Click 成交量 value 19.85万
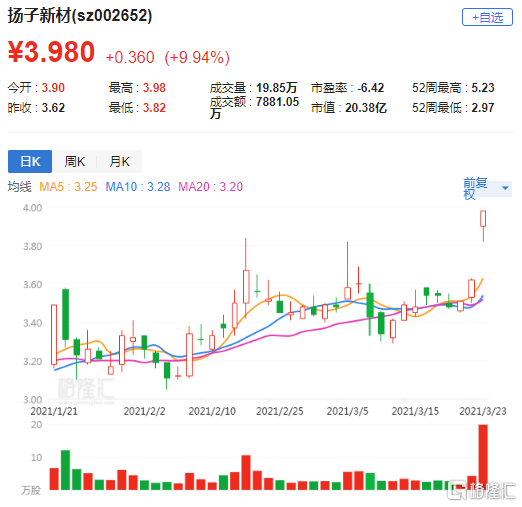Viewport: 522px width, 507px height. [276, 88]
